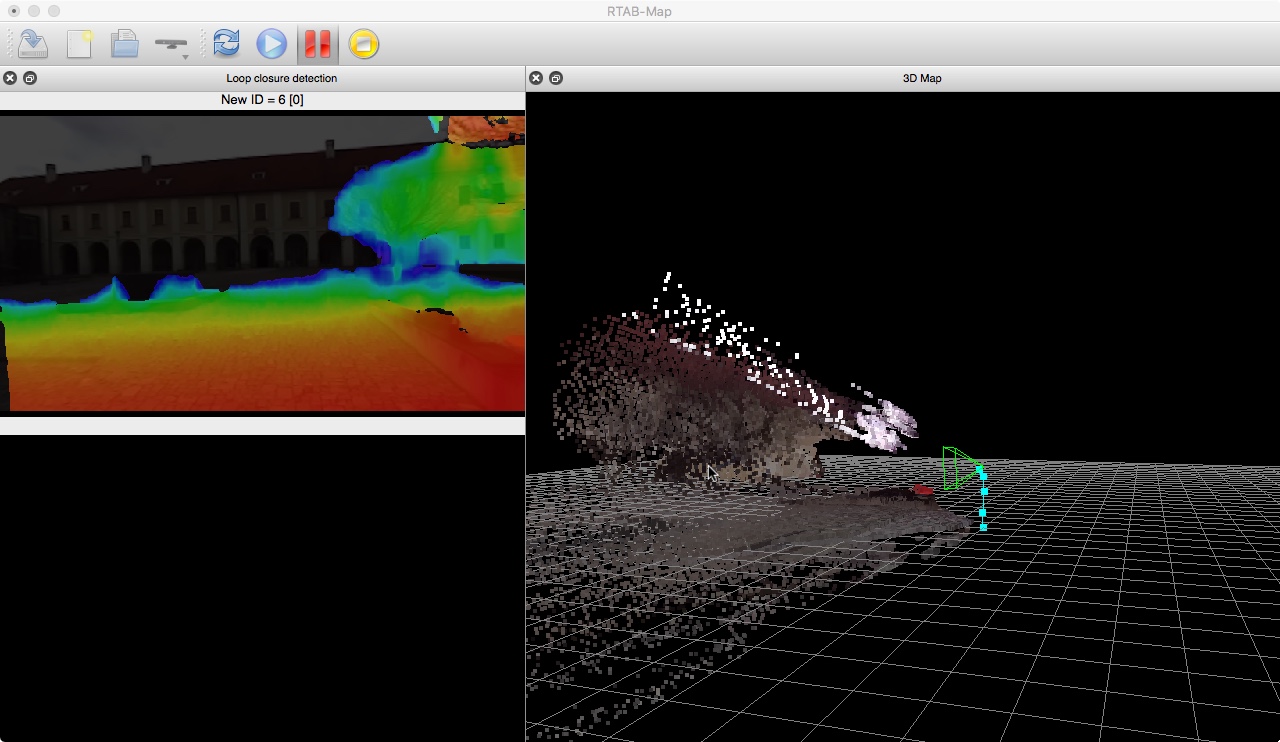Grab the first toolbar's dotted handle

click(x=10, y=44)
